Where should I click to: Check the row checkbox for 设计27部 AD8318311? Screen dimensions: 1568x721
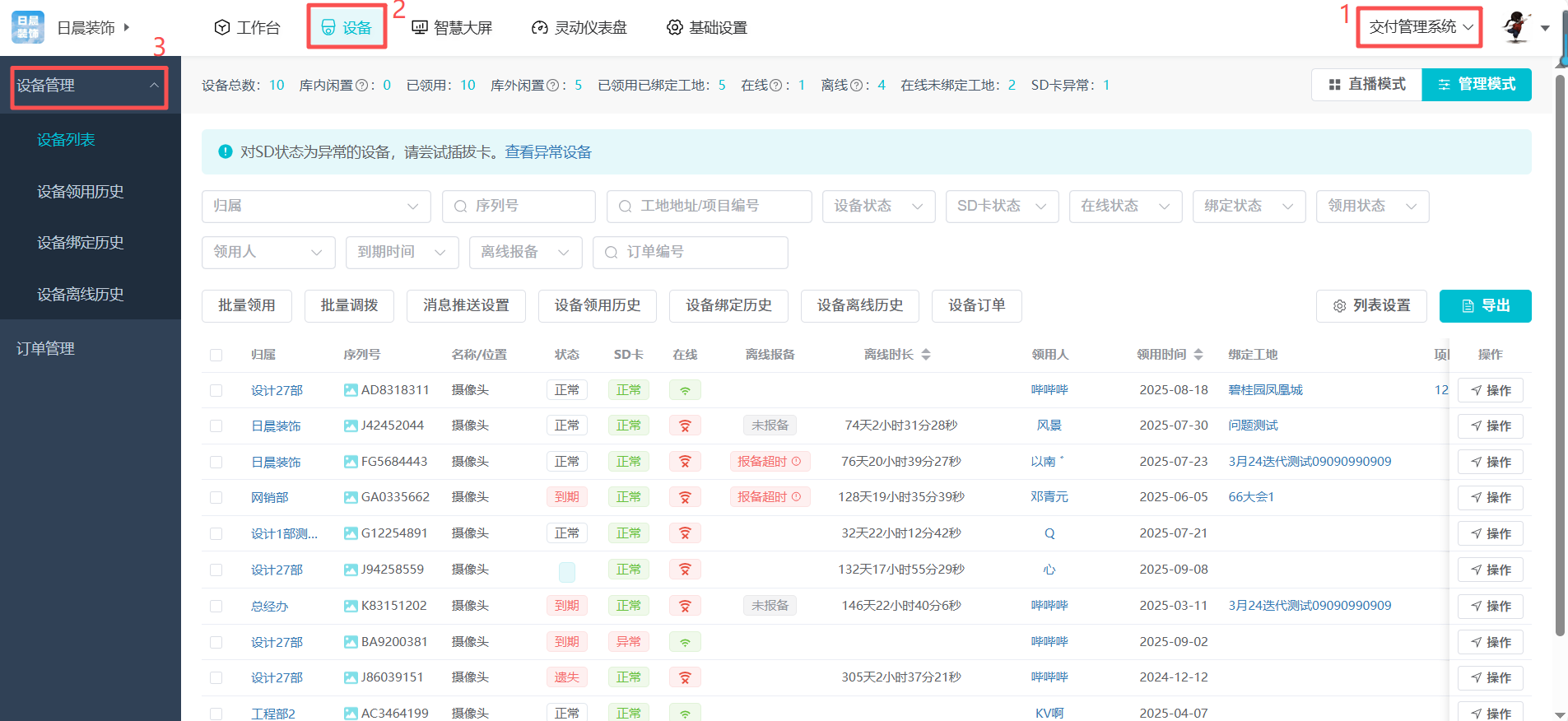pos(216,390)
